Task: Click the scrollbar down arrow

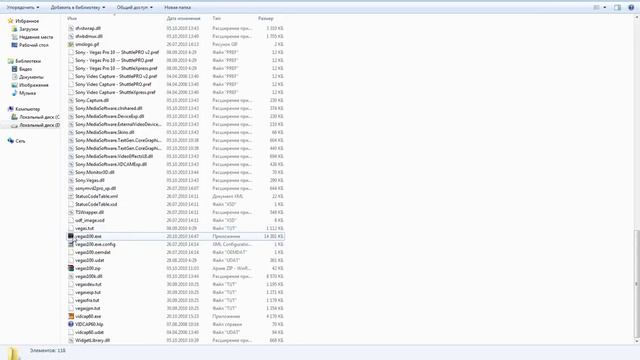Action: tap(636, 341)
